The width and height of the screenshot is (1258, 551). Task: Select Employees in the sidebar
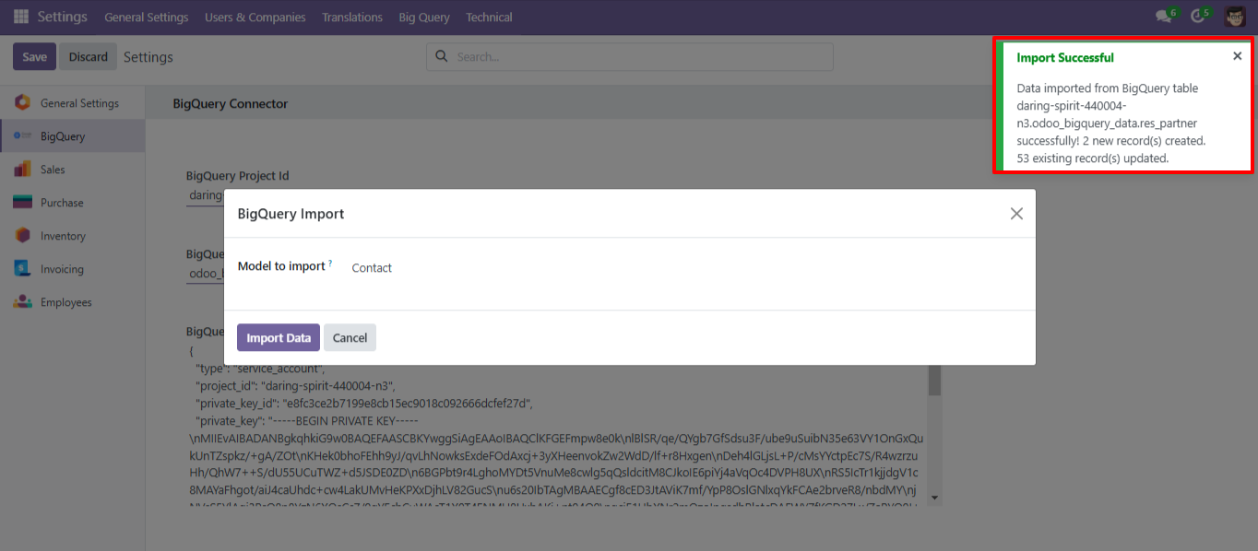72,302
